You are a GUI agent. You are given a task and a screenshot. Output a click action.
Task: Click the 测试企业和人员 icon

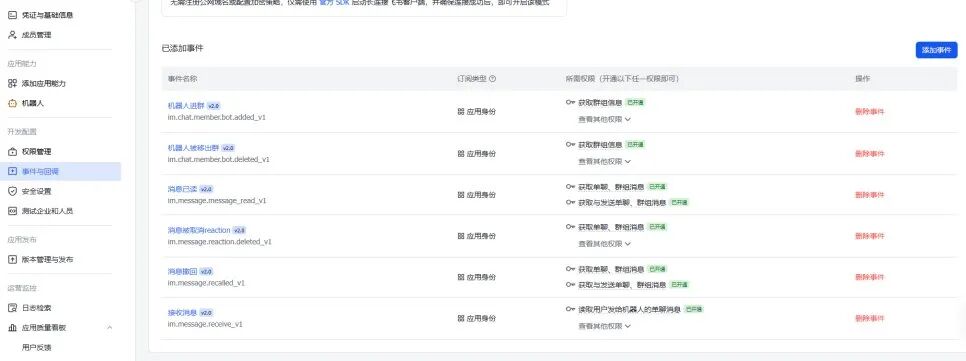pyautogui.click(x=12, y=211)
